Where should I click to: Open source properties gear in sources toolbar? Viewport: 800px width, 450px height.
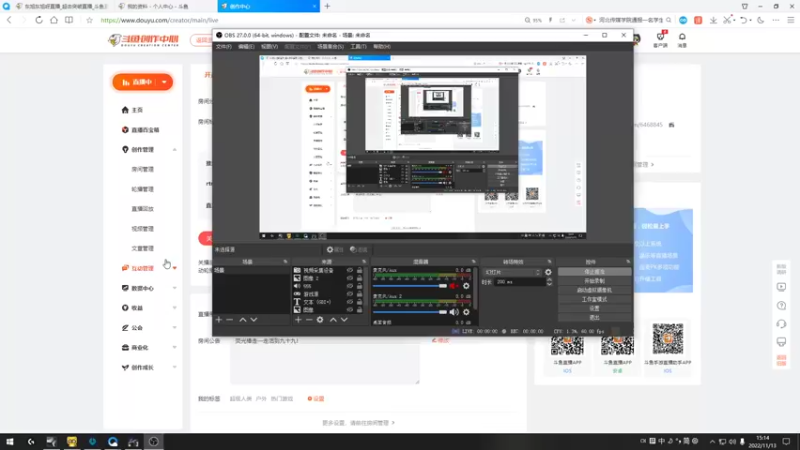320,320
